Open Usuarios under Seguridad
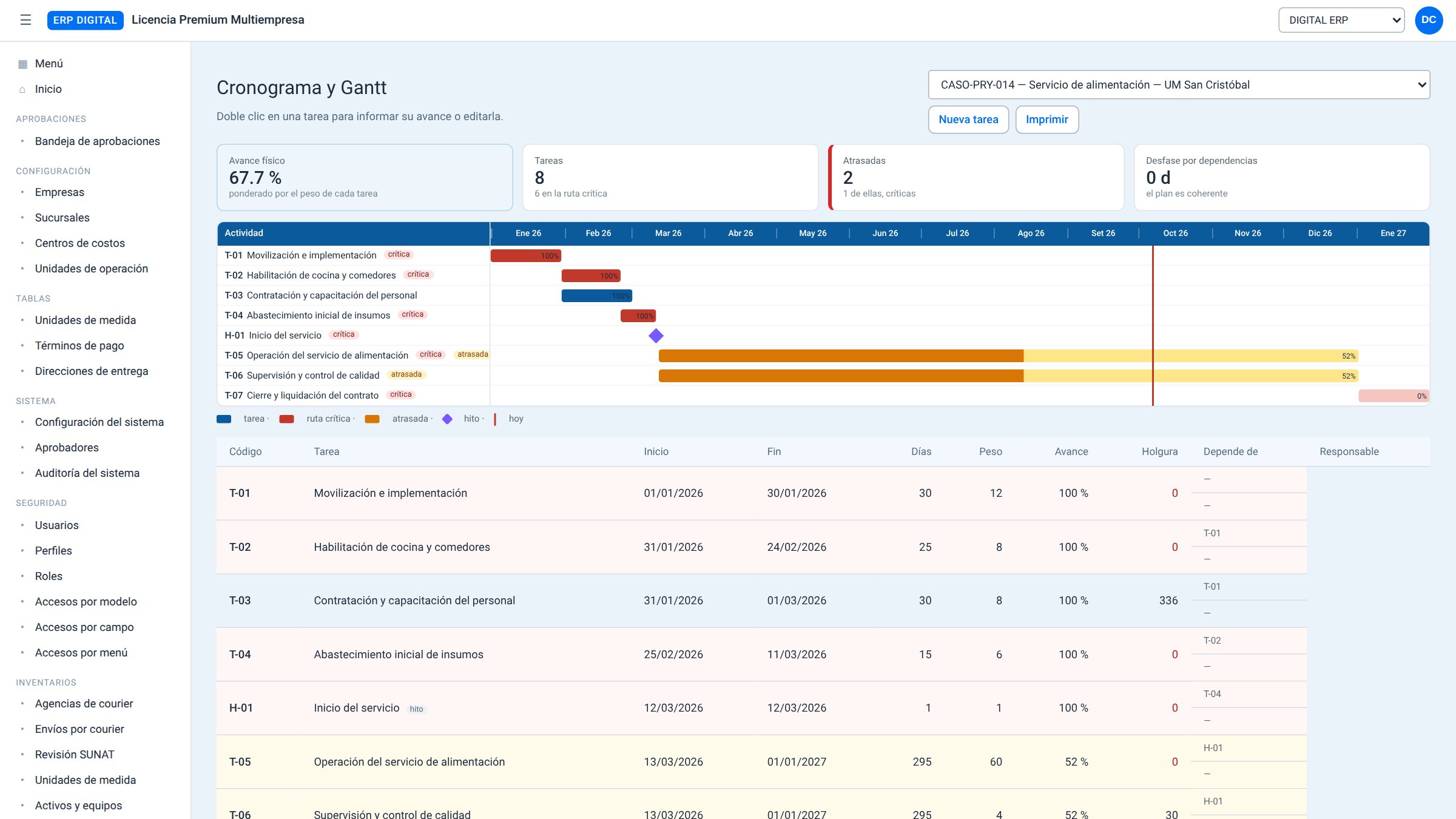 tap(56, 525)
